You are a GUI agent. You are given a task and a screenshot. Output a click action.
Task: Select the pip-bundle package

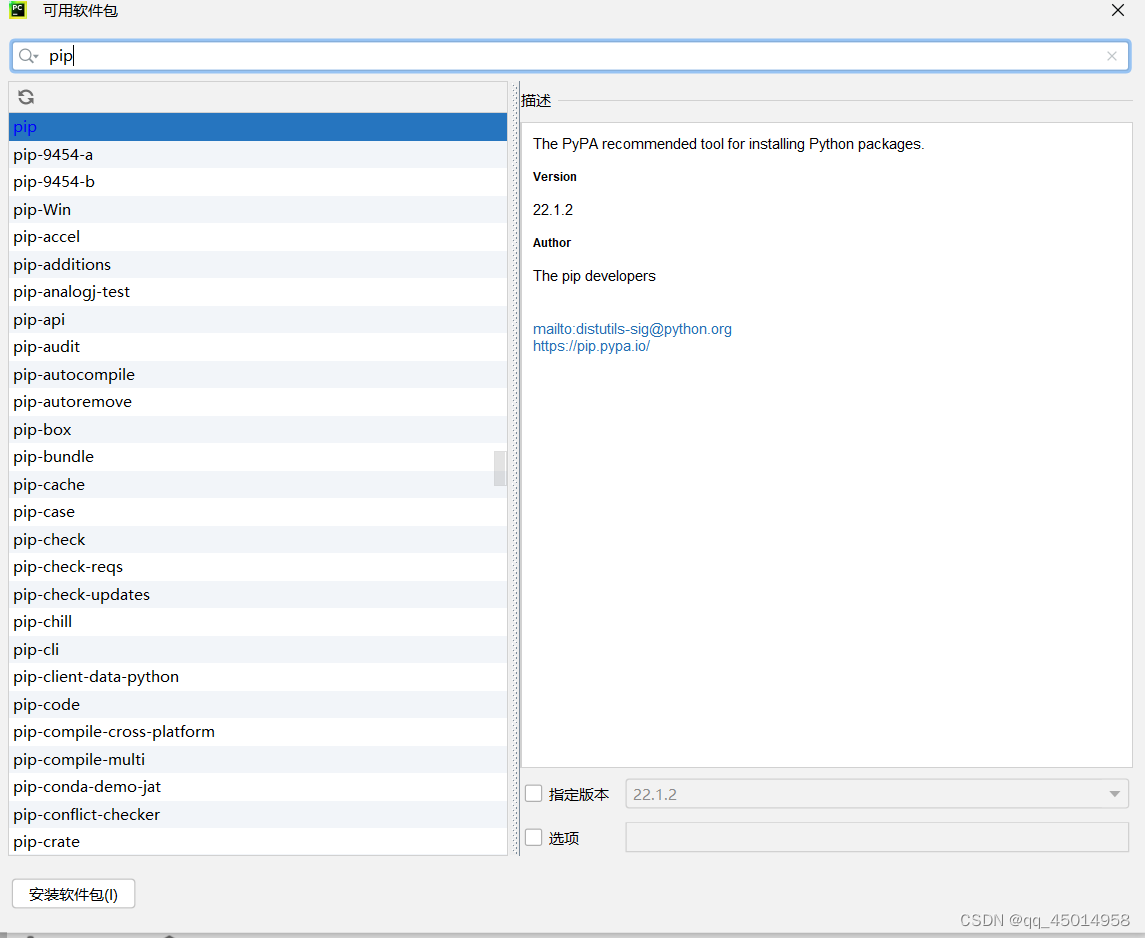point(258,457)
